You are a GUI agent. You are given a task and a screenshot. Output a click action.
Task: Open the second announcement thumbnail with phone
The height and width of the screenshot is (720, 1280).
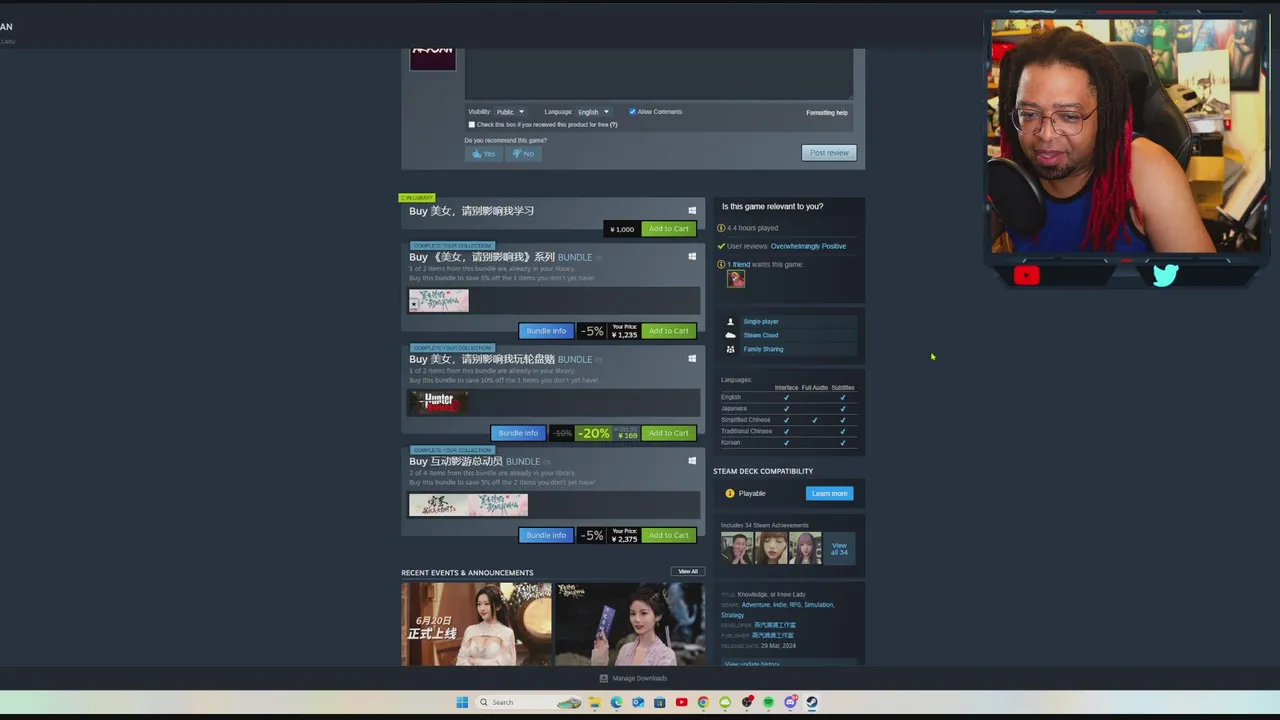(x=630, y=625)
